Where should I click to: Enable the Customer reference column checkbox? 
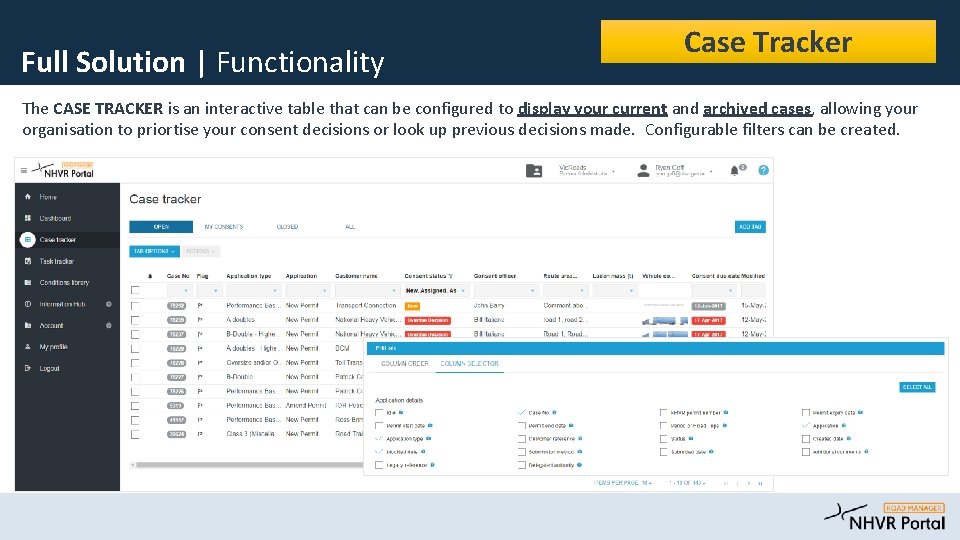point(522,438)
